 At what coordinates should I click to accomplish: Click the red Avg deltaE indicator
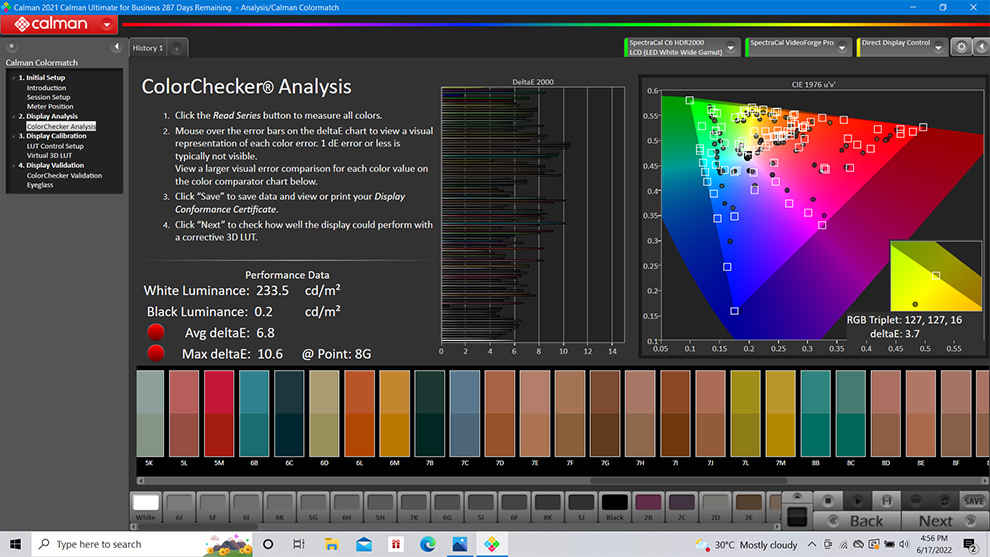(x=156, y=332)
